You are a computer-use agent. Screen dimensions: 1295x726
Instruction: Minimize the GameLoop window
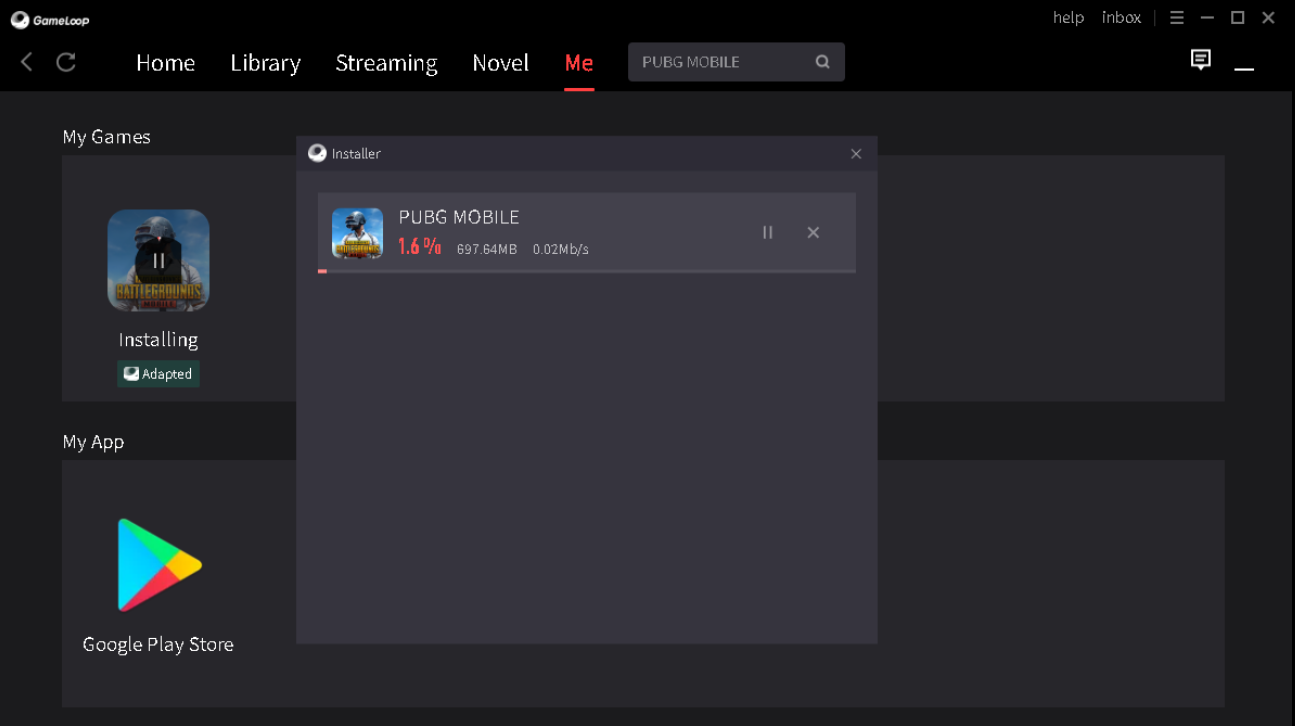pos(1207,18)
